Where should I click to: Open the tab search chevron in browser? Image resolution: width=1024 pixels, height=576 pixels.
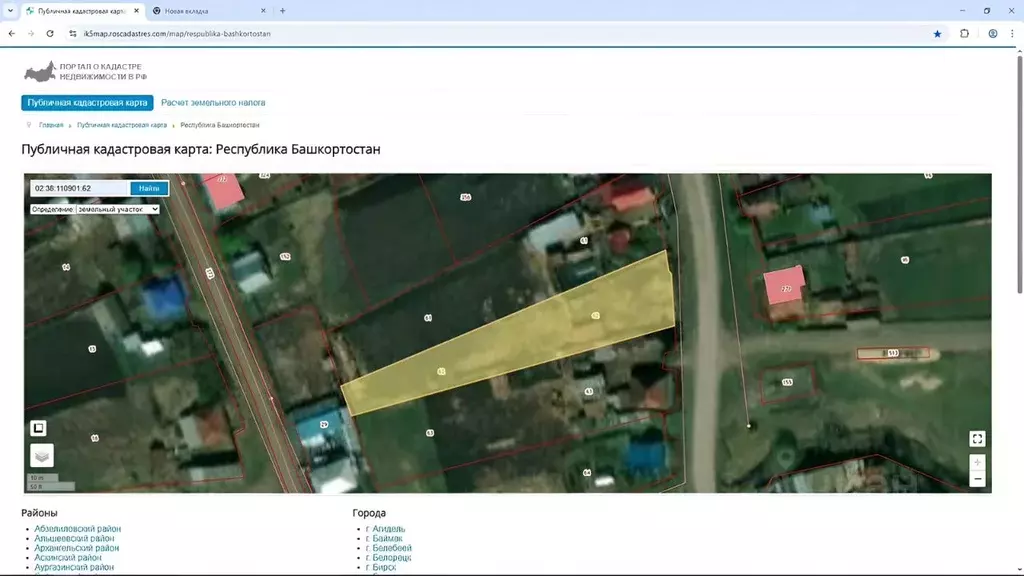click(x=10, y=11)
